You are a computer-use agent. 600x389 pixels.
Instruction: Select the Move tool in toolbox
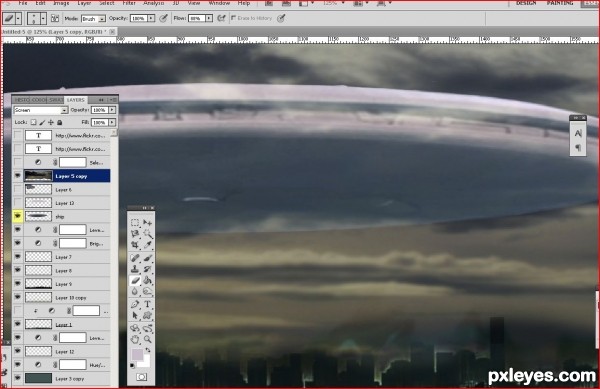click(147, 223)
